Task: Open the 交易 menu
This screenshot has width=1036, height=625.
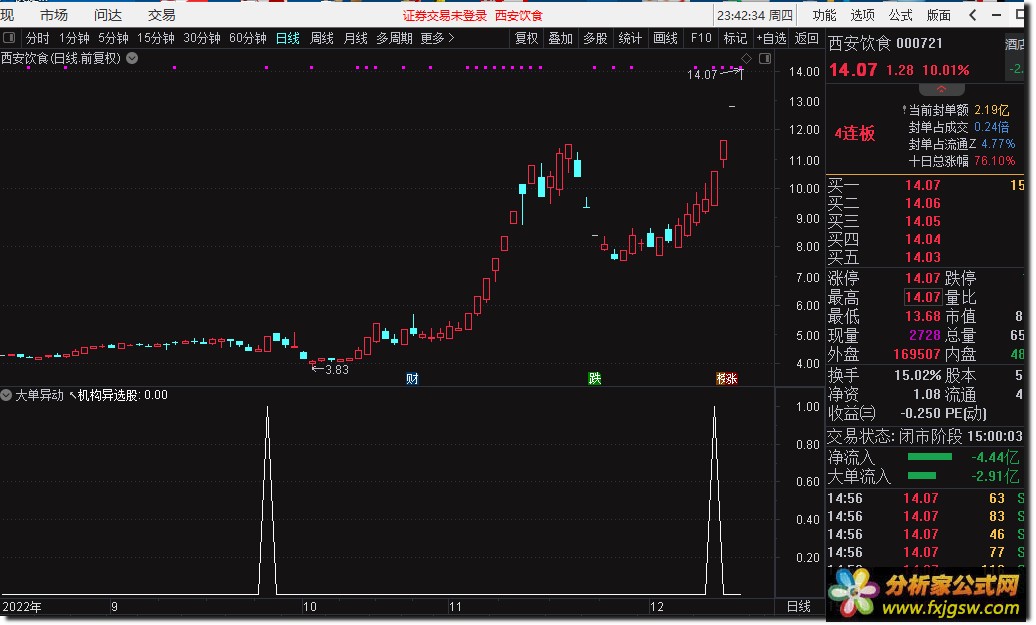Action: coord(161,15)
